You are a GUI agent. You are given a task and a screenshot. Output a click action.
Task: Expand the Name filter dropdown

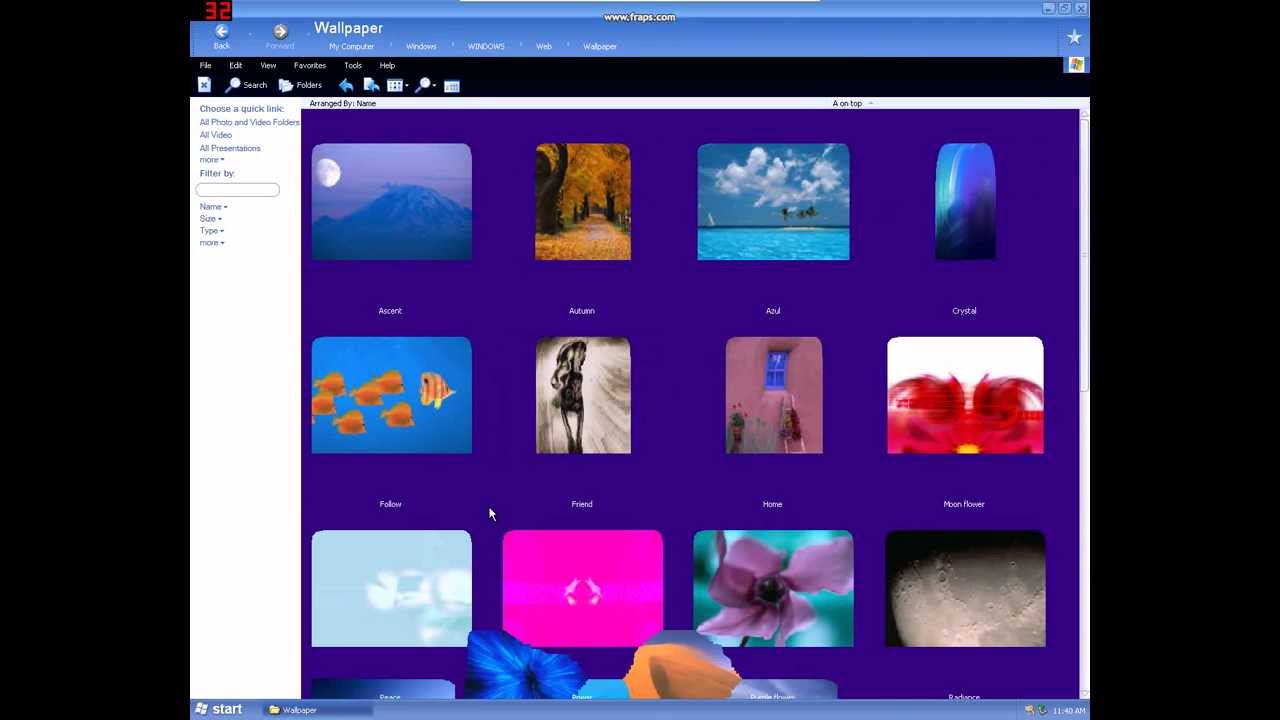coord(213,206)
